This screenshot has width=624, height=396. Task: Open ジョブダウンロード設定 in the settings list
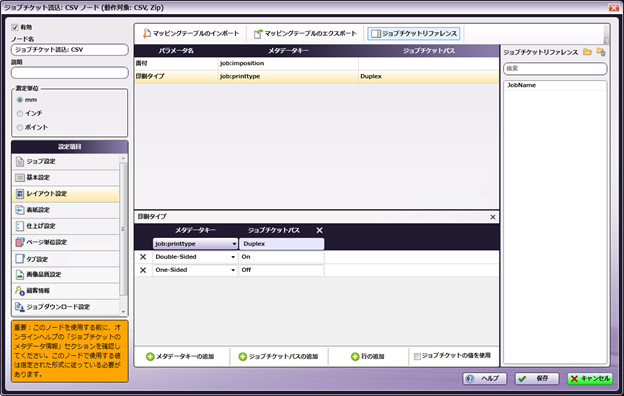click(x=66, y=307)
